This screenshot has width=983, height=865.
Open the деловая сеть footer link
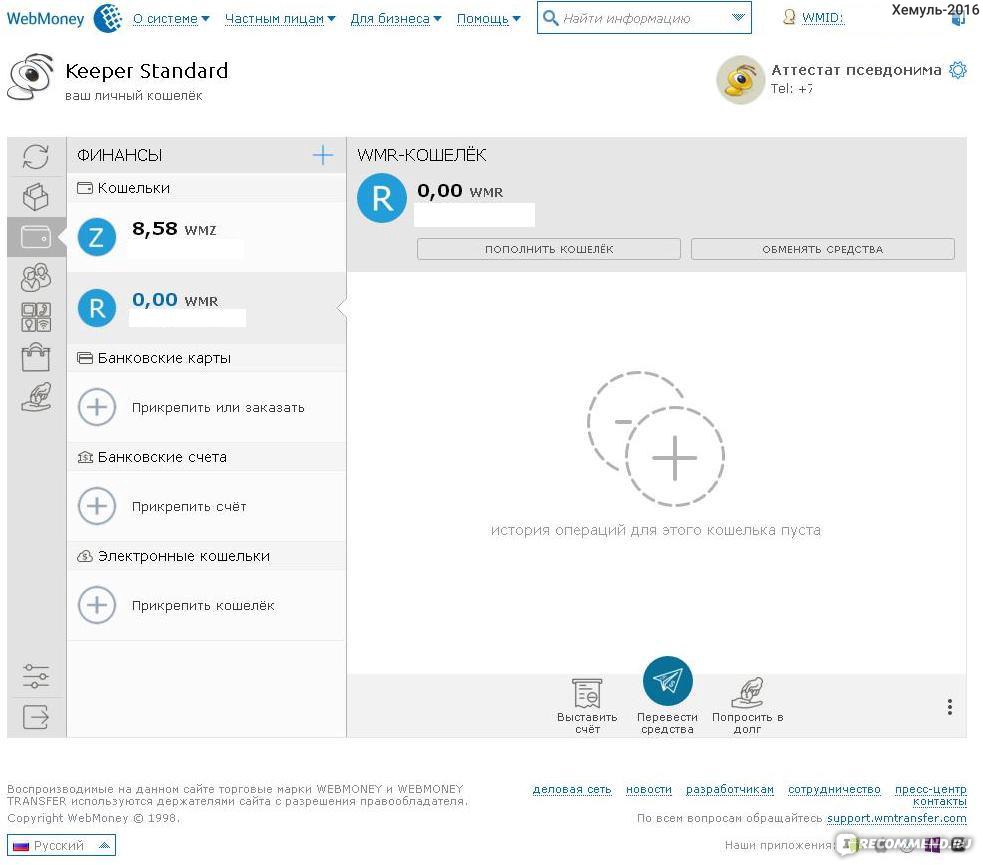coord(572,789)
